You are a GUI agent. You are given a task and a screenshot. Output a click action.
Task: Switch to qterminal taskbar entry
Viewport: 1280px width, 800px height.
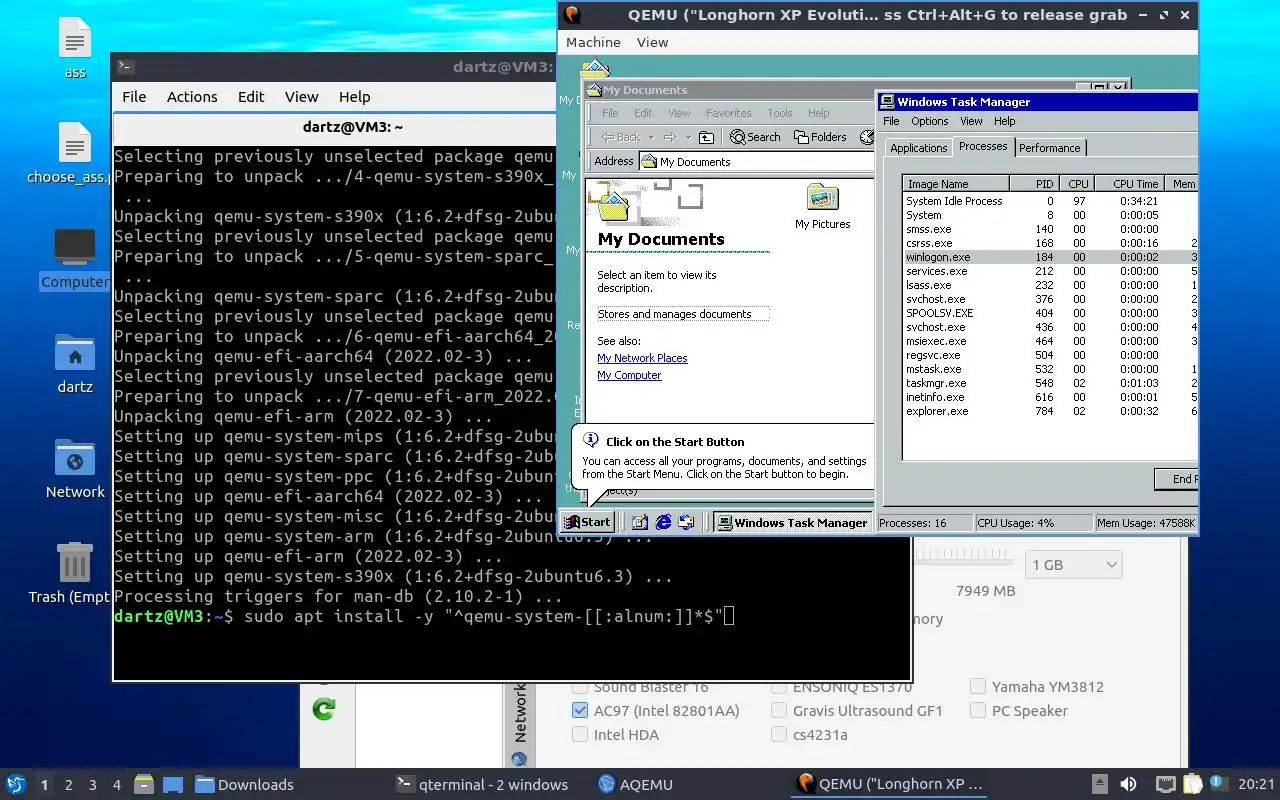(x=482, y=785)
